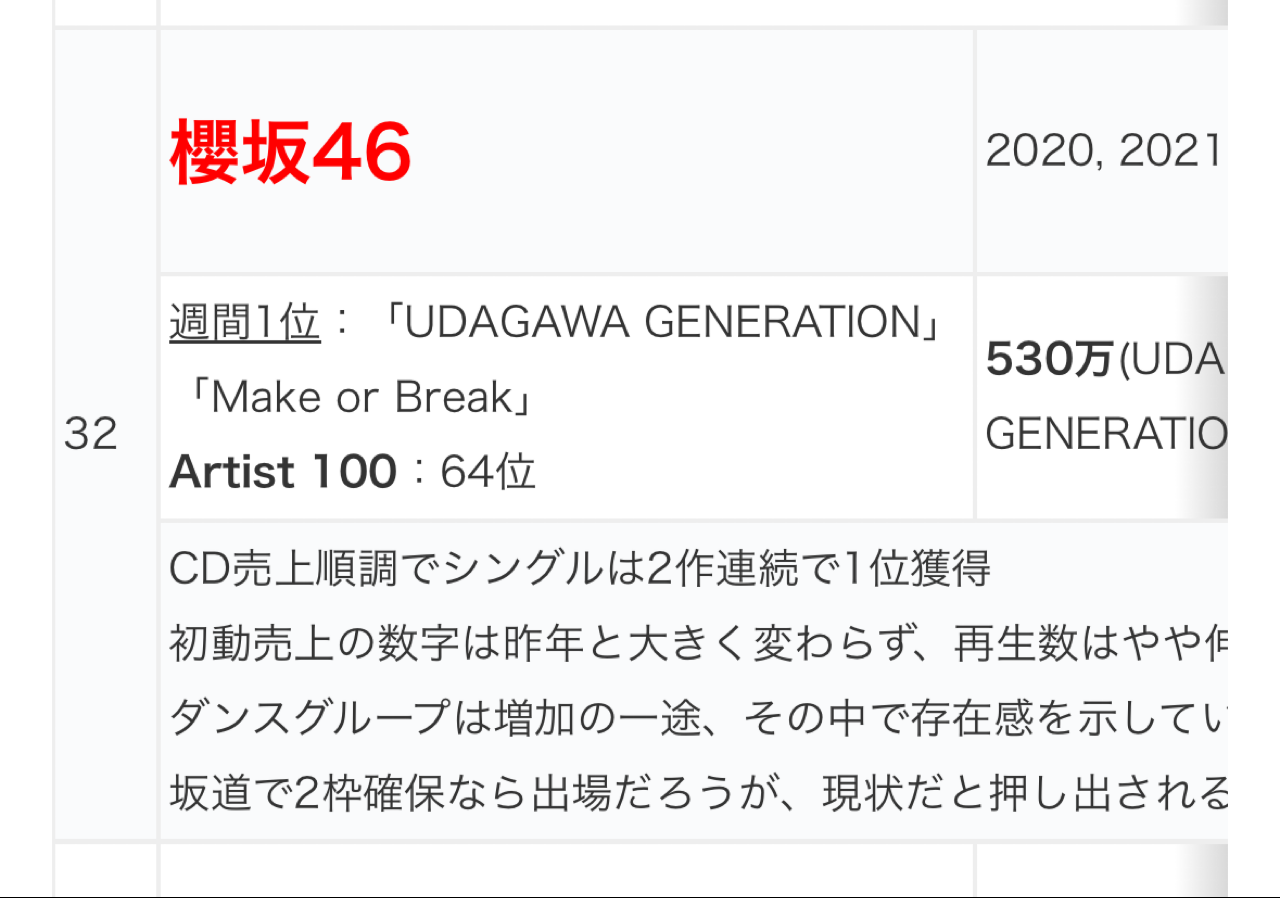
Task: Click the cut-off GENERATIO text in right cell
Action: [x=1105, y=434]
